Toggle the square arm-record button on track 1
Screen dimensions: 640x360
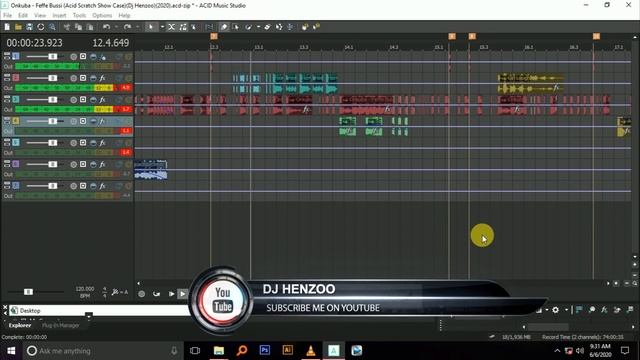coord(83,56)
